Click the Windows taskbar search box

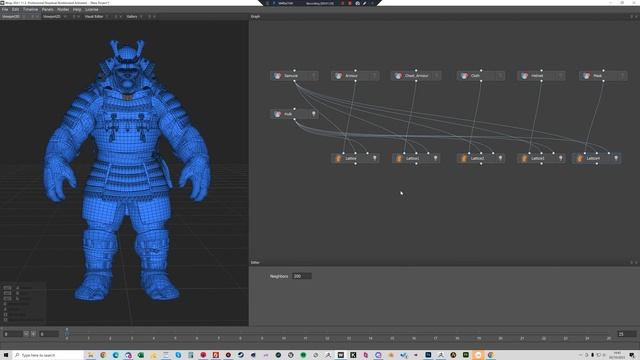tap(47, 355)
